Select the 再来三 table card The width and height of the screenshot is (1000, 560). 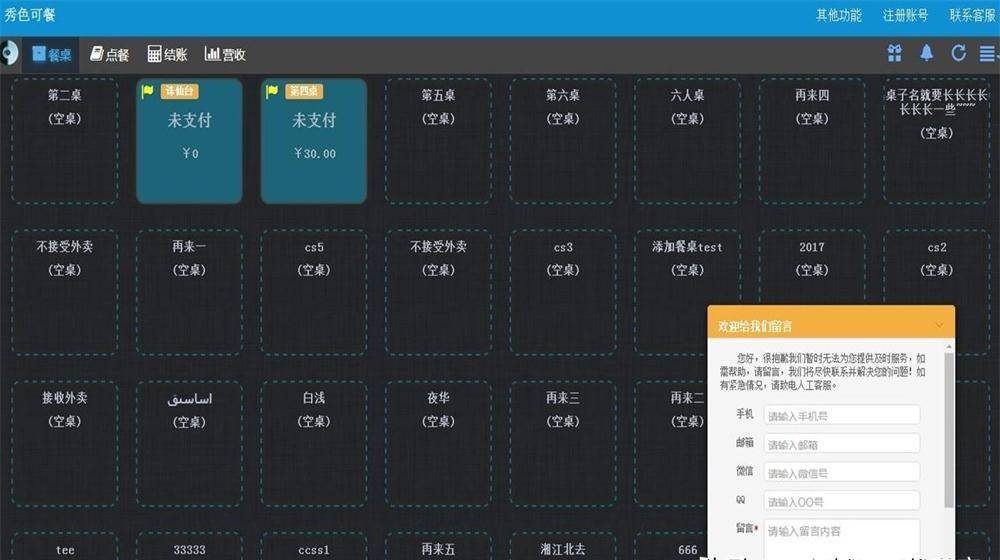pyautogui.click(x=562, y=443)
